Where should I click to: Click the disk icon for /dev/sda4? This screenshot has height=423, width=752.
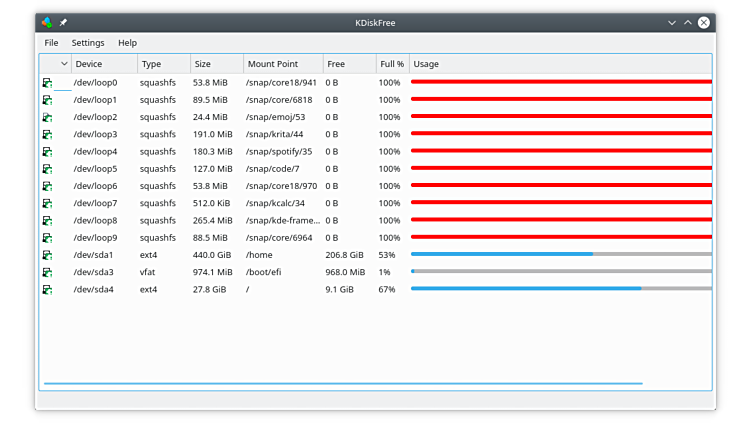click(47, 290)
